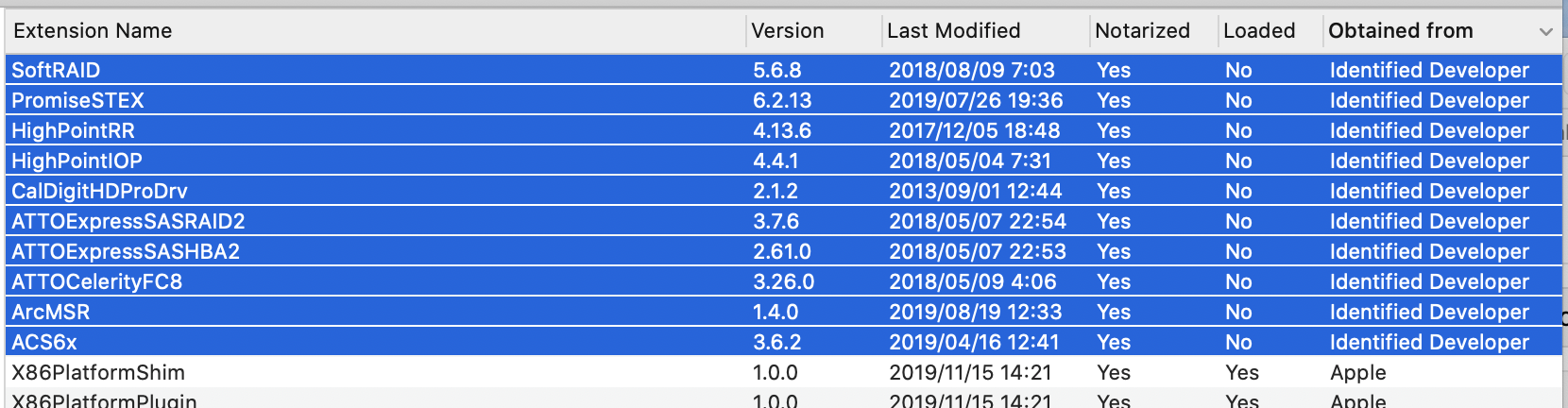
Task: Select the SoftRAID extension row
Action: tap(783, 70)
